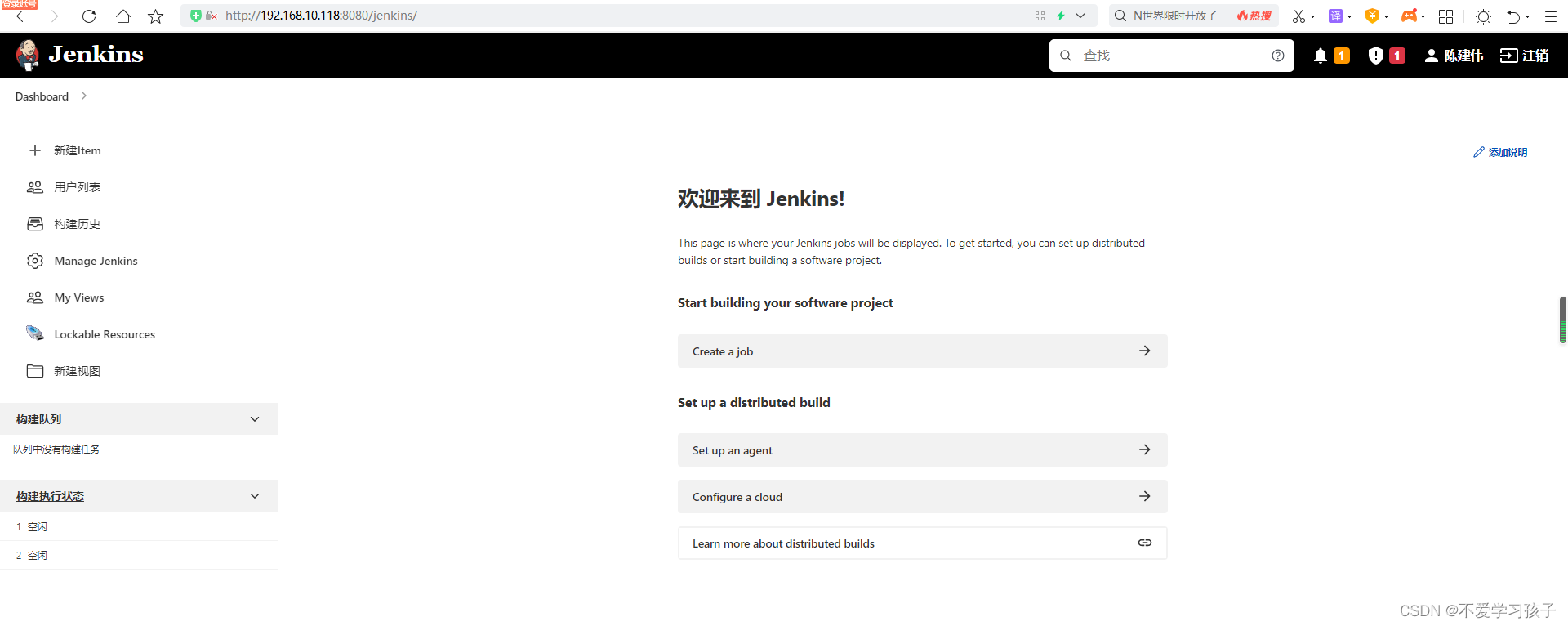Click the people icon beside My Views
This screenshot has height=626, width=1568.
(35, 297)
